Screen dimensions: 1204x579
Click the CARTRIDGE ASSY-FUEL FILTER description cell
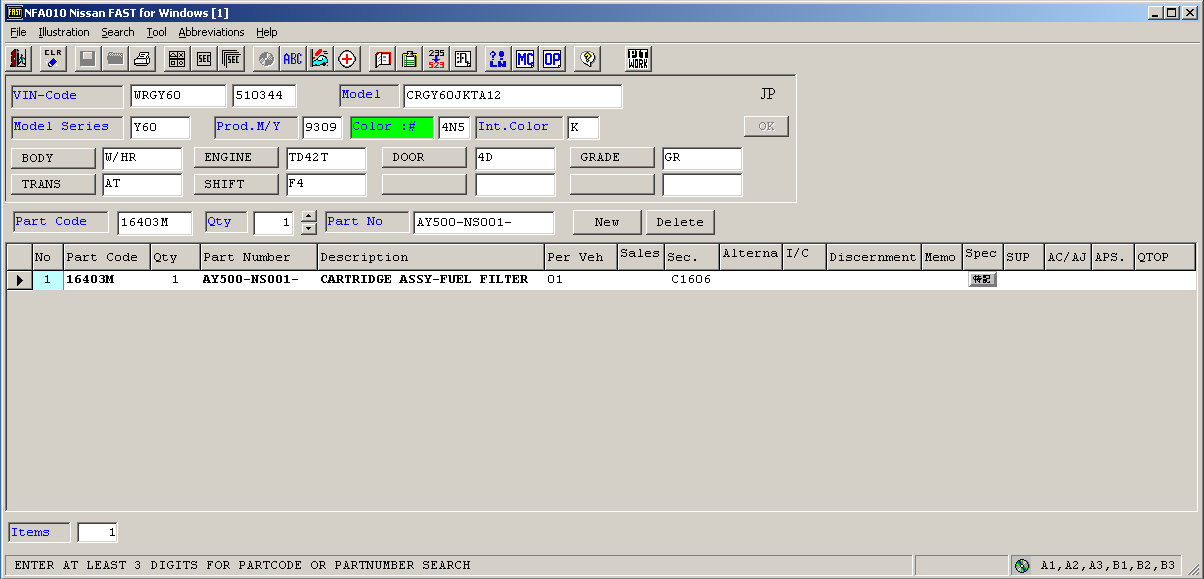click(431, 280)
